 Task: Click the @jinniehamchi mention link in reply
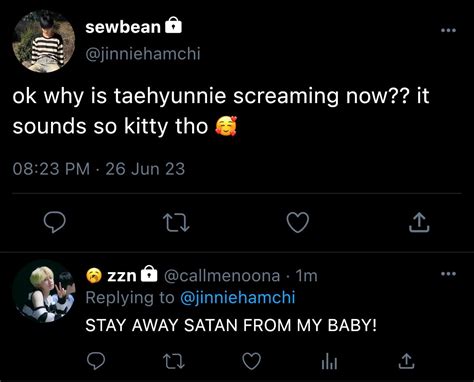(x=238, y=298)
